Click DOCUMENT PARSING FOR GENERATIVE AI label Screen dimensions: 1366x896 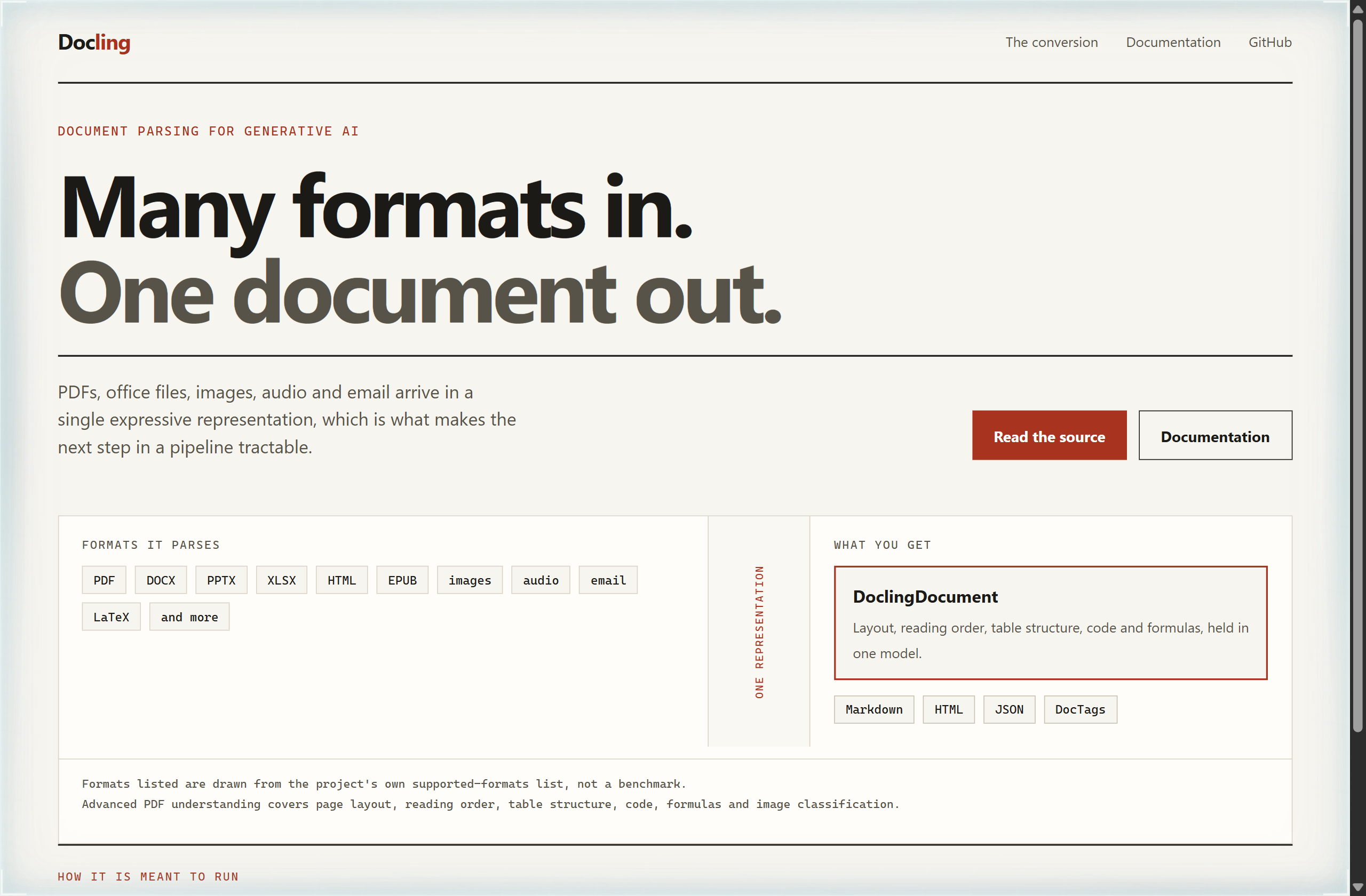click(x=208, y=131)
